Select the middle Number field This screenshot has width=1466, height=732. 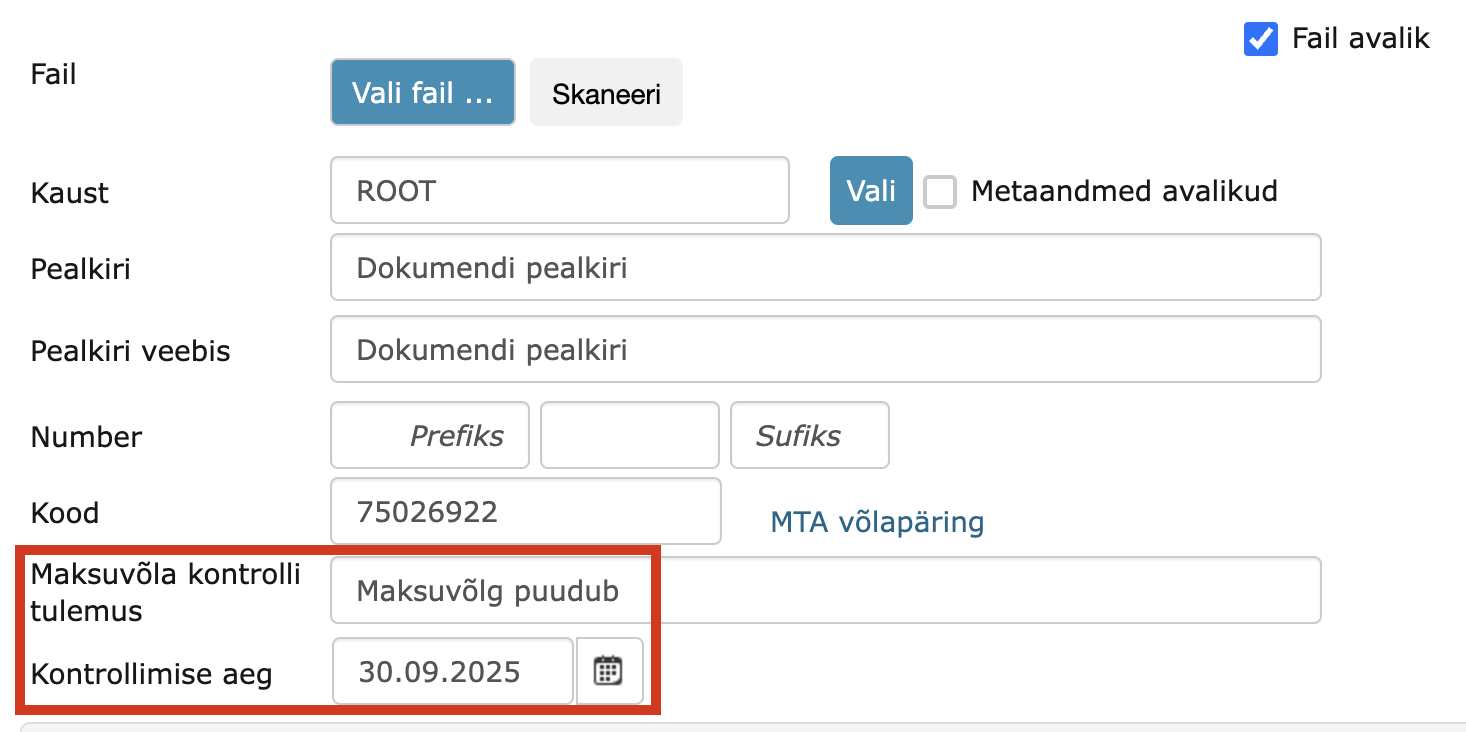click(x=629, y=435)
